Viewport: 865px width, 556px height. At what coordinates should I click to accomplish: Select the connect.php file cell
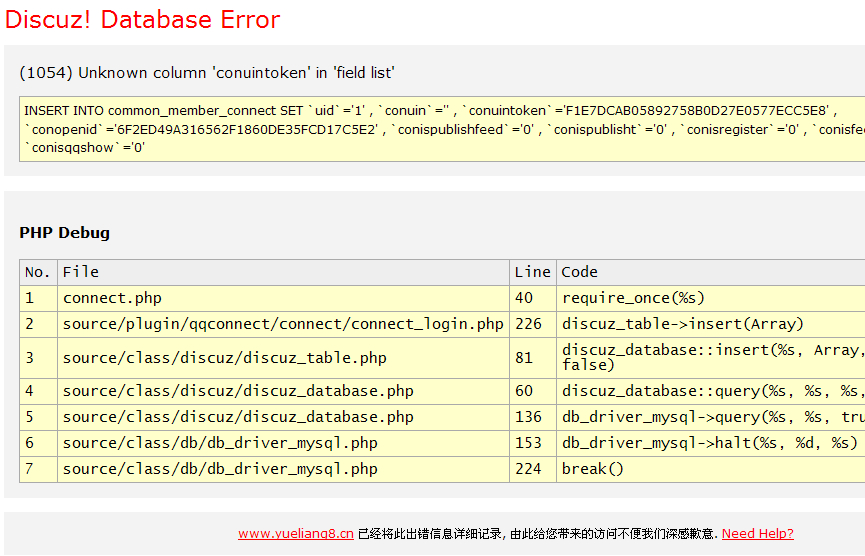tap(284, 298)
